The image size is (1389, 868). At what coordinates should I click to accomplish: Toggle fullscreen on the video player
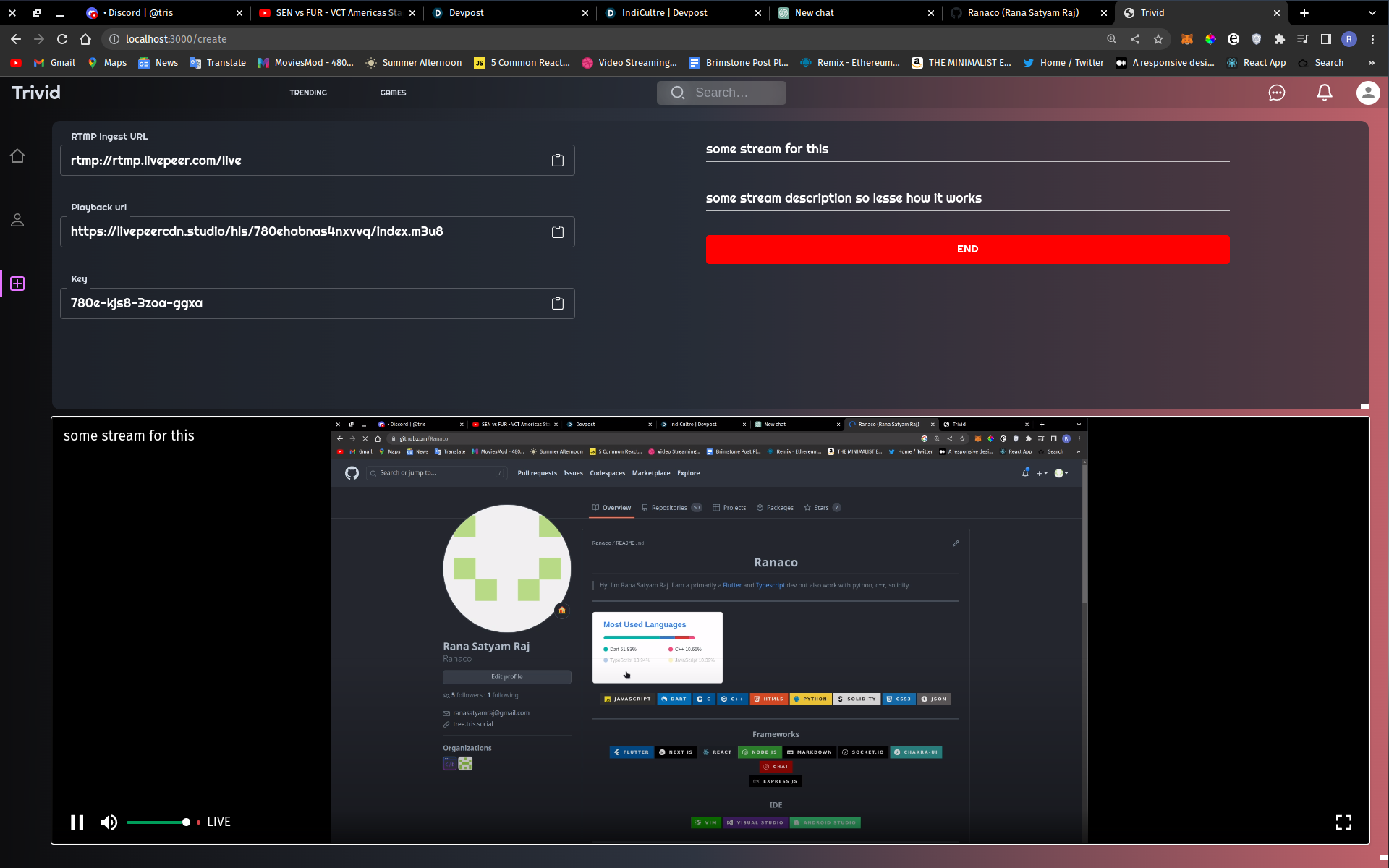pyautogui.click(x=1343, y=822)
